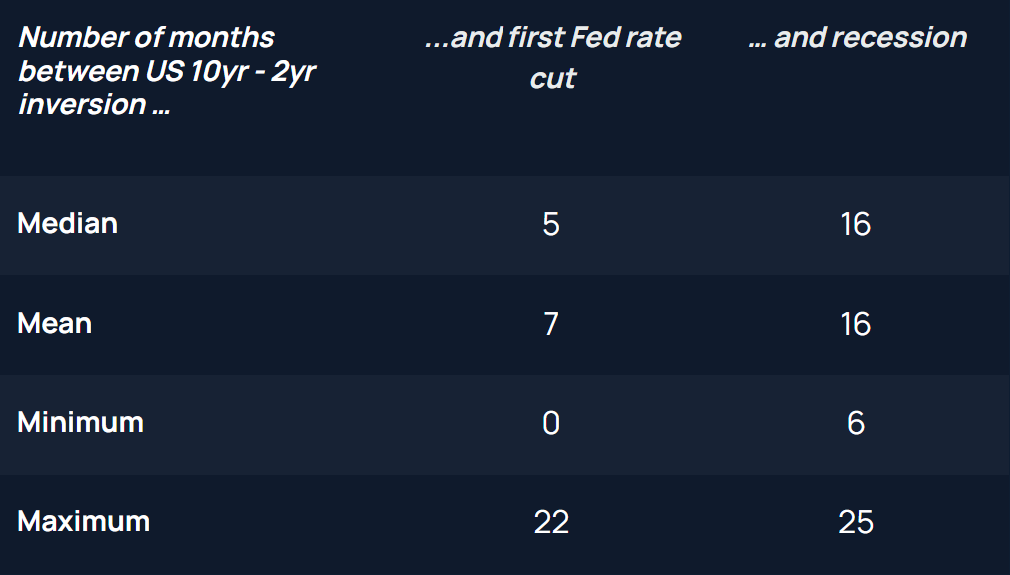The image size is (1010, 575).
Task: Select Maximum Fed rate cut value 22
Action: click(x=551, y=522)
